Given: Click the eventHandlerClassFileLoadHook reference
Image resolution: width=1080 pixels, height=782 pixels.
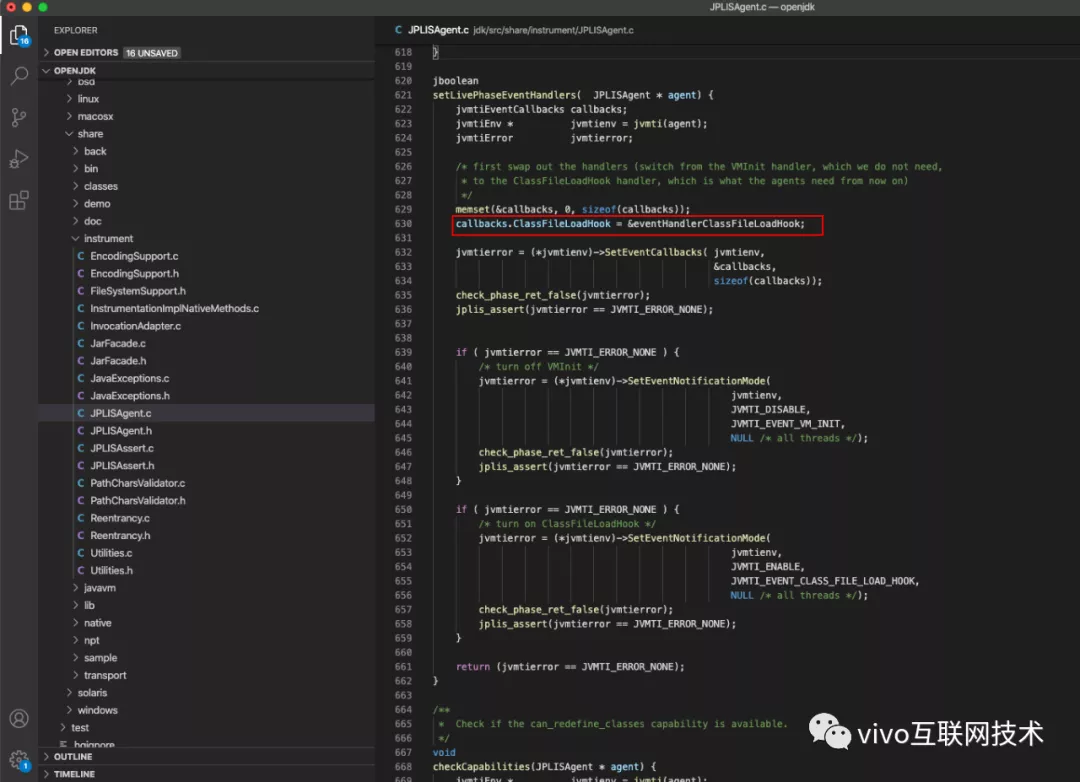Looking at the screenshot, I should [716, 223].
